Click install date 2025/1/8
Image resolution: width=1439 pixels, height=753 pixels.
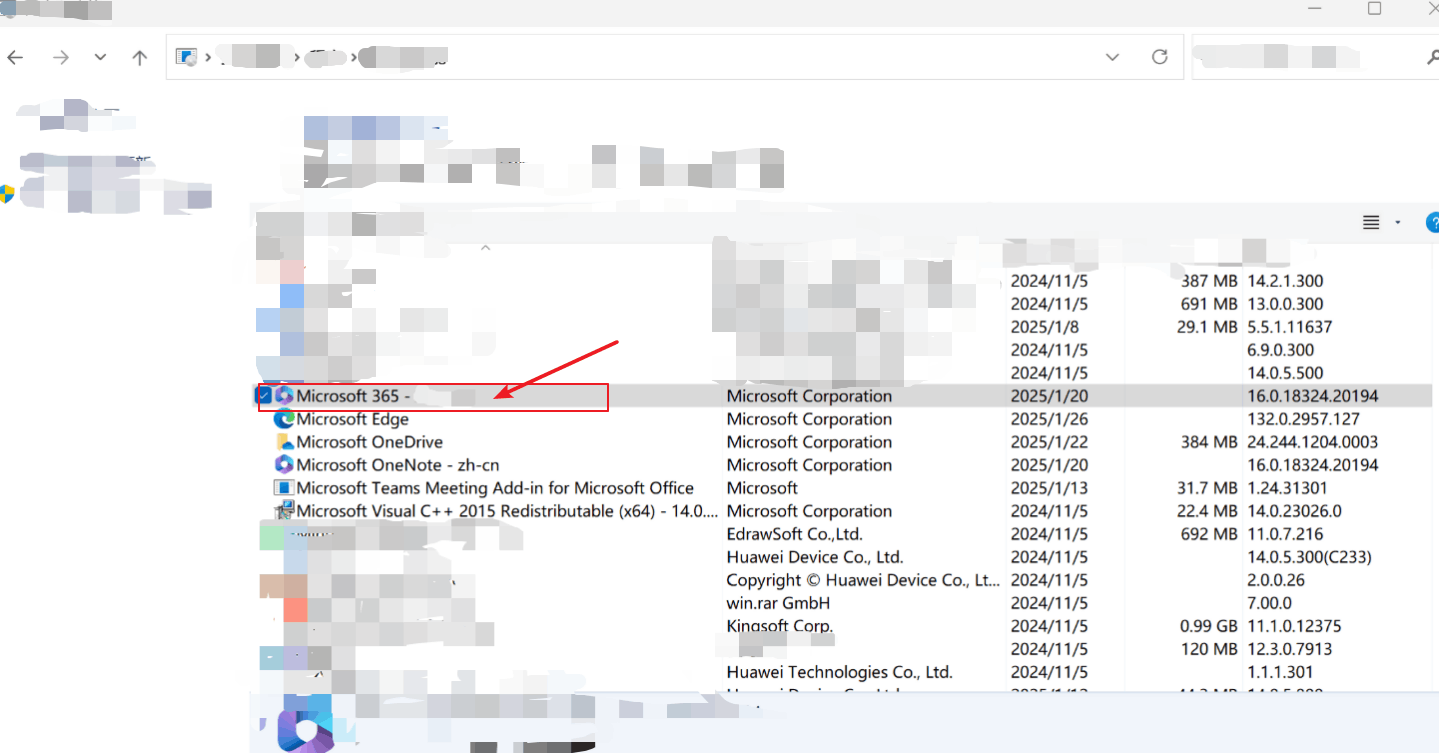[1045, 327]
